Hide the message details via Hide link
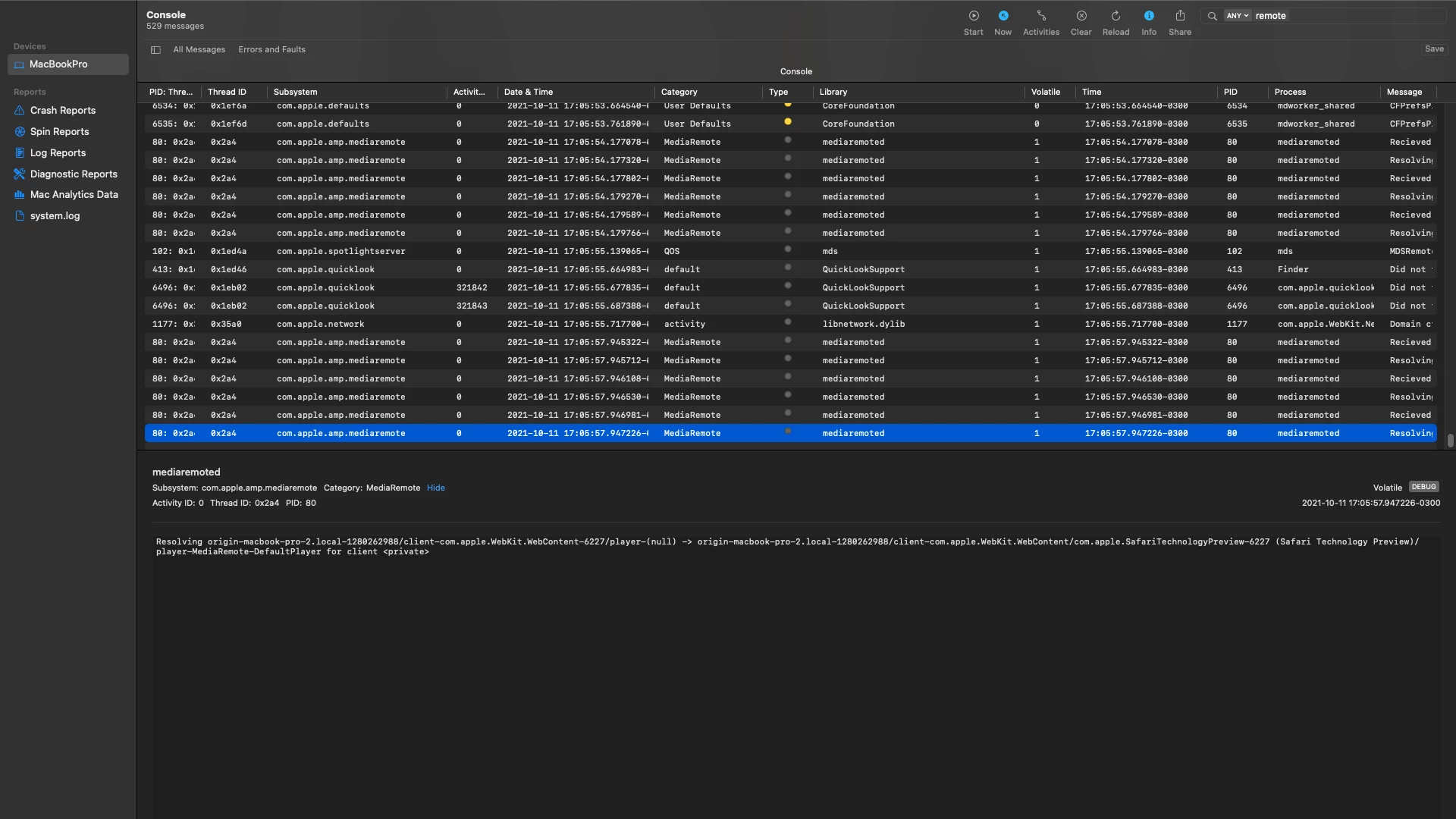Screen dimensions: 1456x819 (x=435, y=488)
